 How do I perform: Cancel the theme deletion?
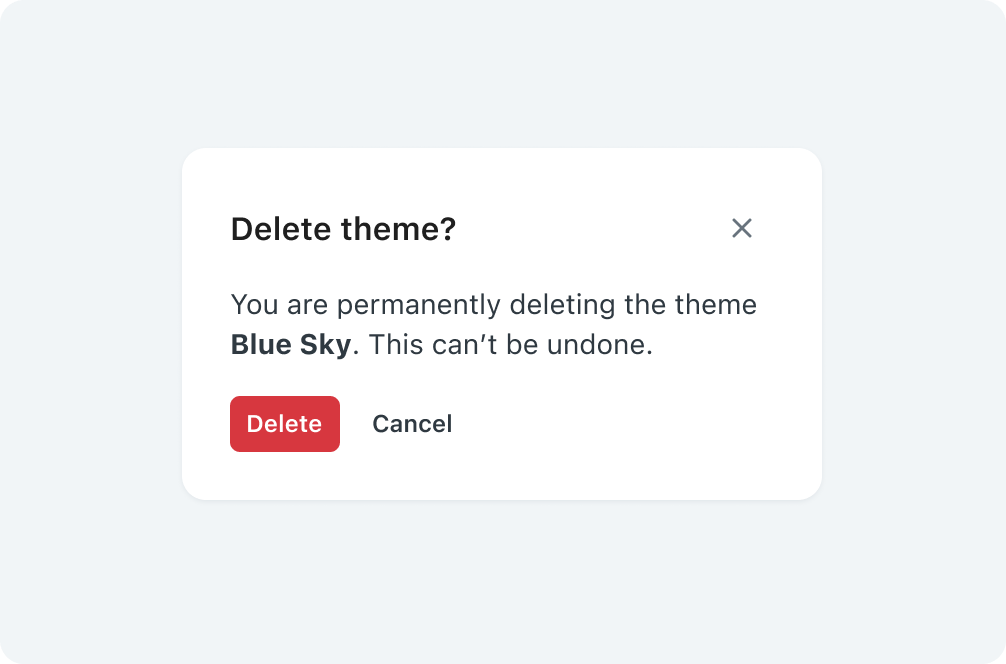[412, 424]
